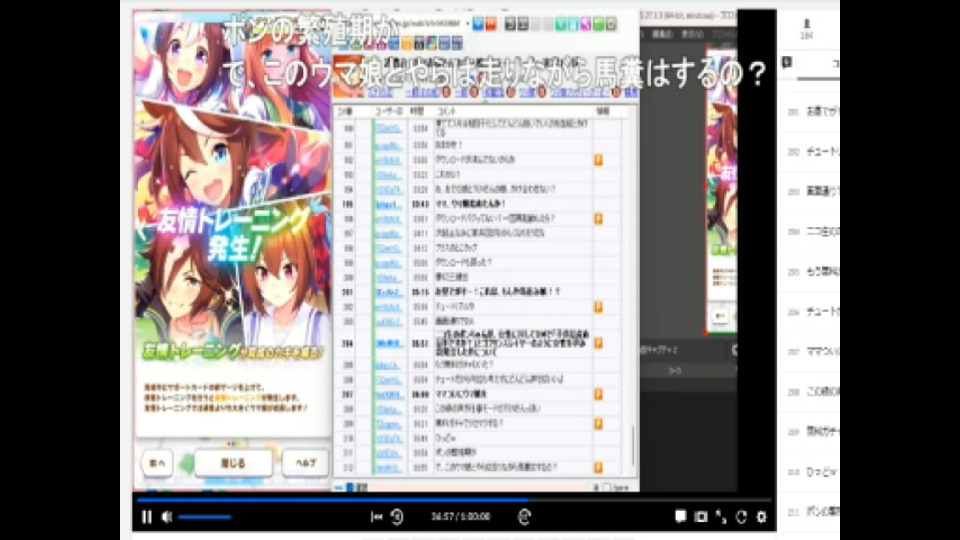Select the comment tab icon in right panel
This screenshot has width=960, height=540.
point(787,62)
